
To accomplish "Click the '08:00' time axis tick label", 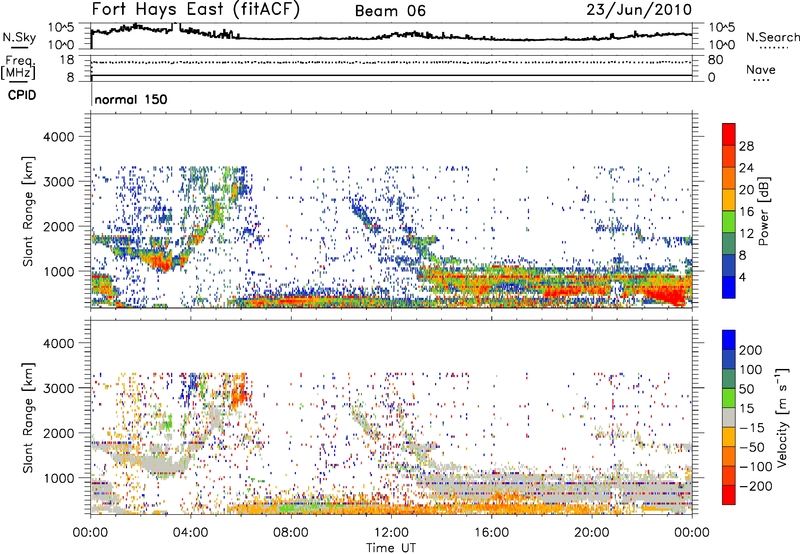I will click(x=291, y=533).
